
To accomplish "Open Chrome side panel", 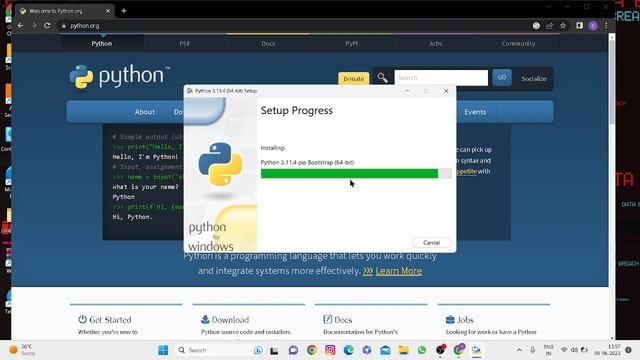I will coord(579,25).
